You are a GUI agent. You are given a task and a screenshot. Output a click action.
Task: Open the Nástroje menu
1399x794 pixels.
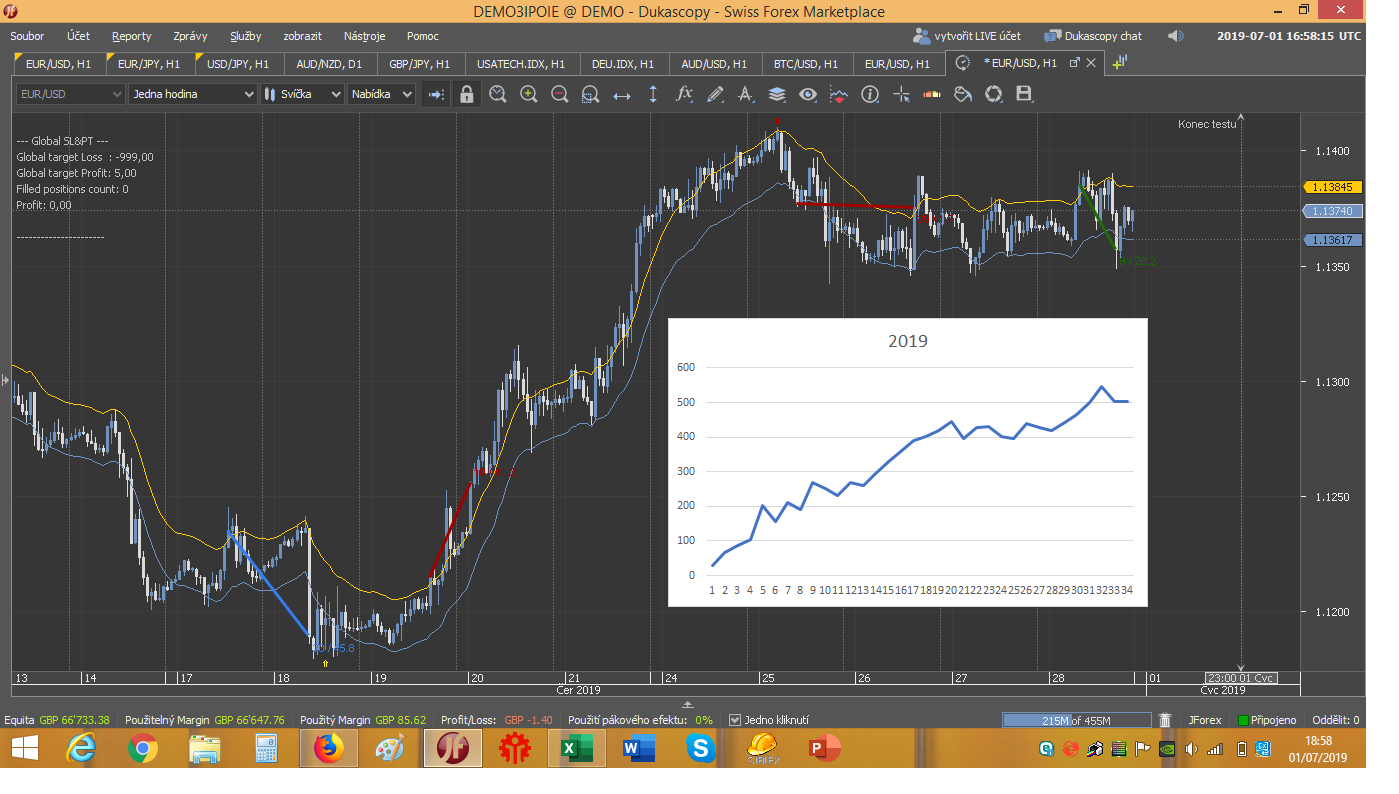[x=364, y=36]
